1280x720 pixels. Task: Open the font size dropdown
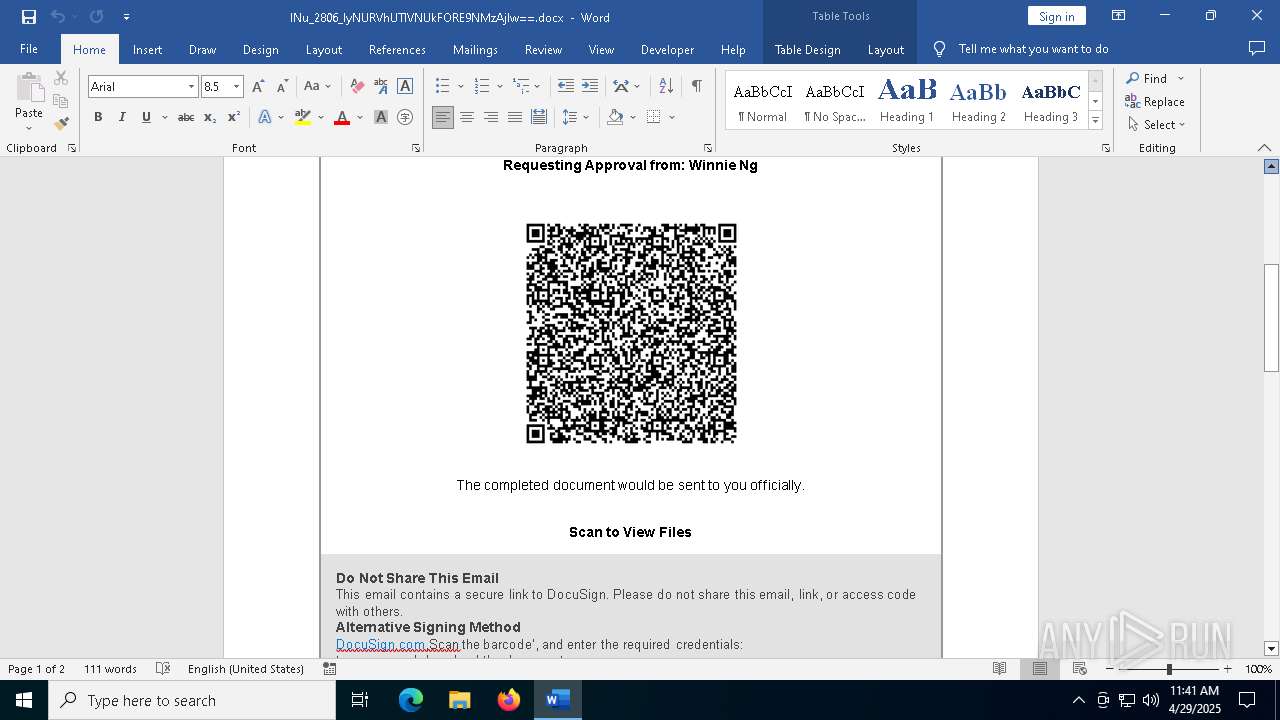[237, 87]
